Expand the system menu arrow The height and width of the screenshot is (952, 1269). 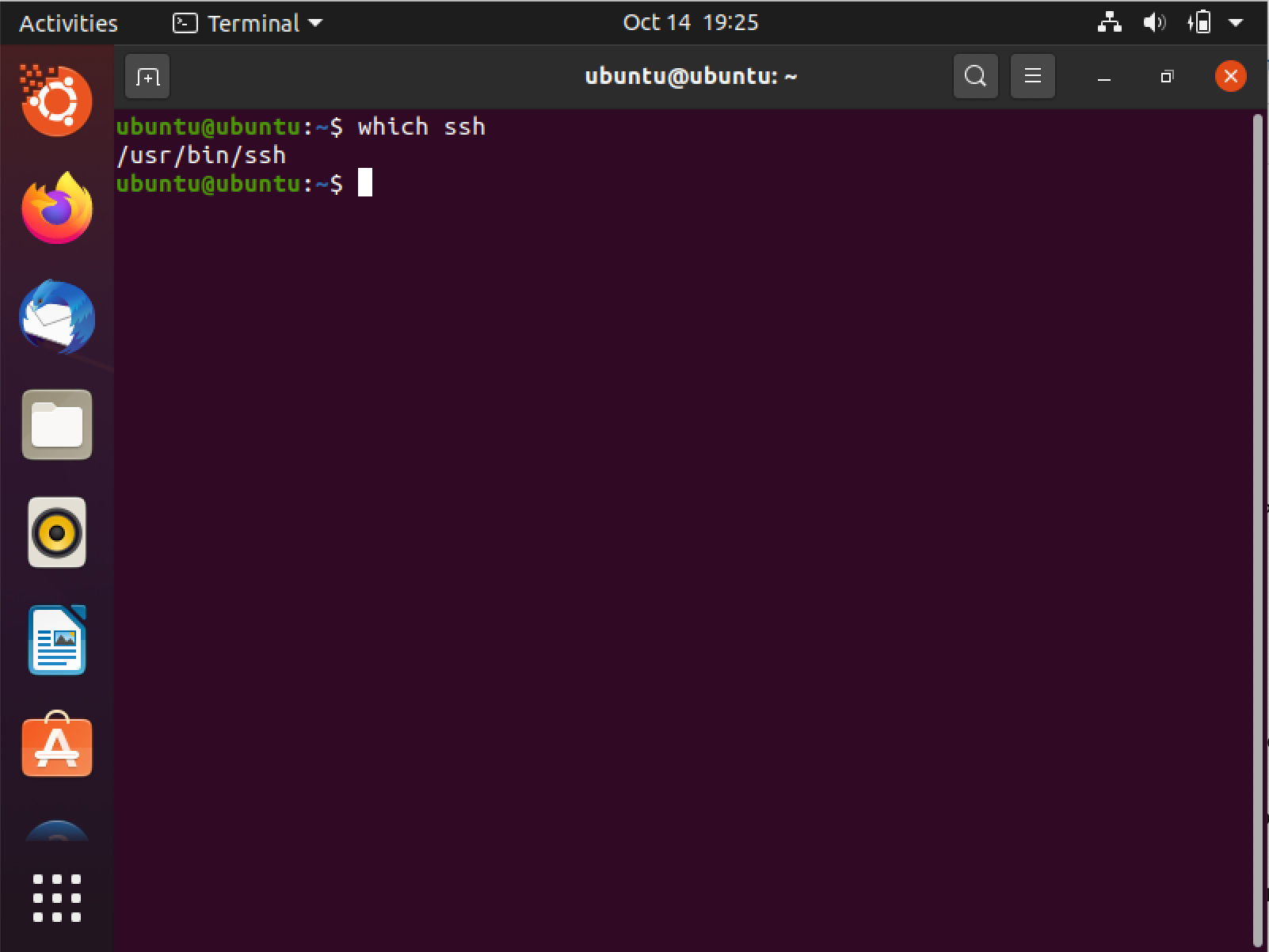pyautogui.click(x=1235, y=23)
